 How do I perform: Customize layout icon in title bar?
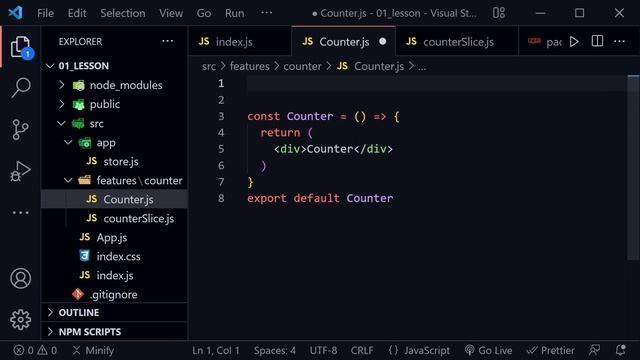499,13
